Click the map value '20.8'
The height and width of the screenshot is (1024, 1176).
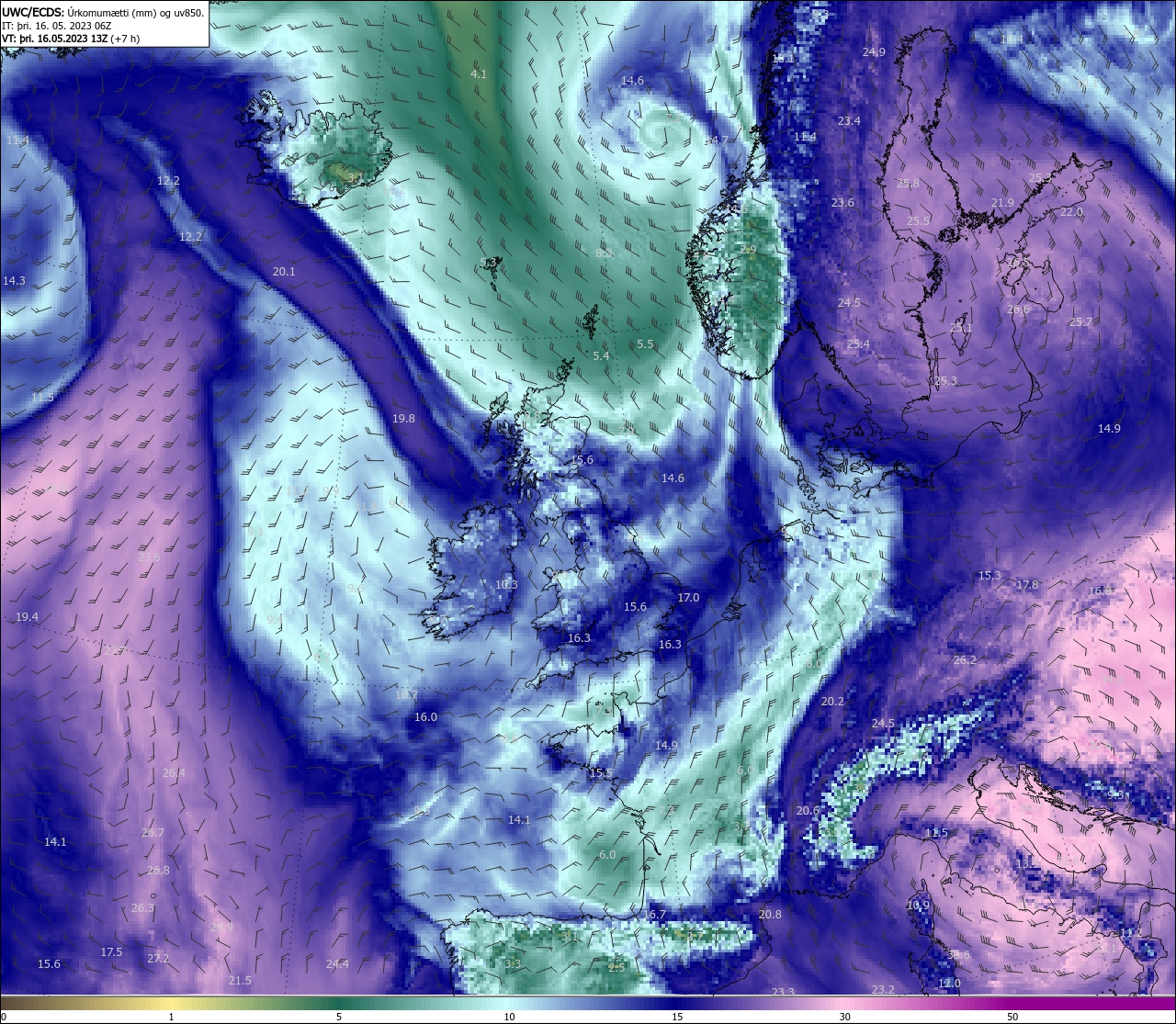pyautogui.click(x=770, y=915)
